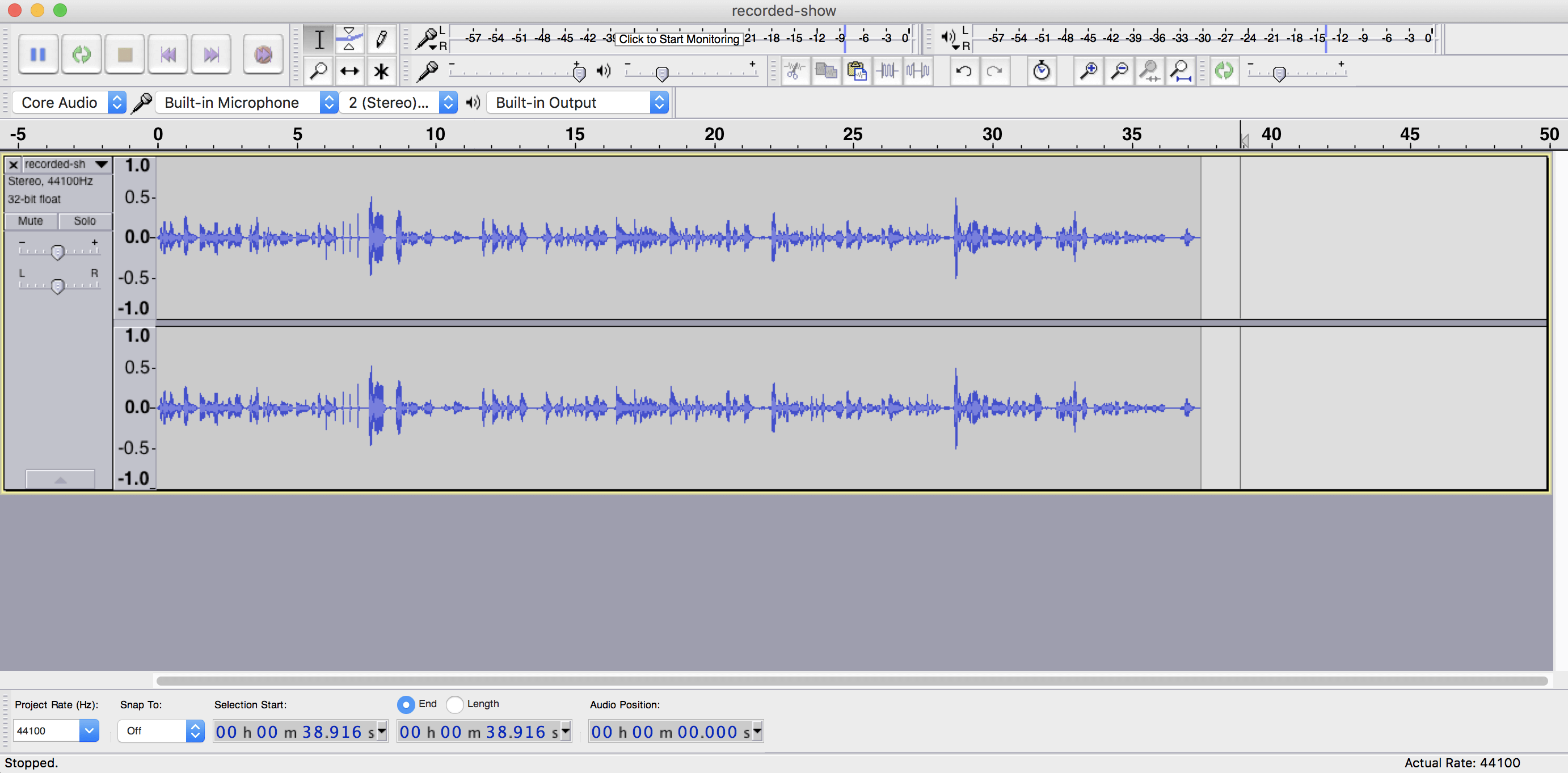Open the Core Audio host dropdown
1568x773 pixels.
[69, 102]
